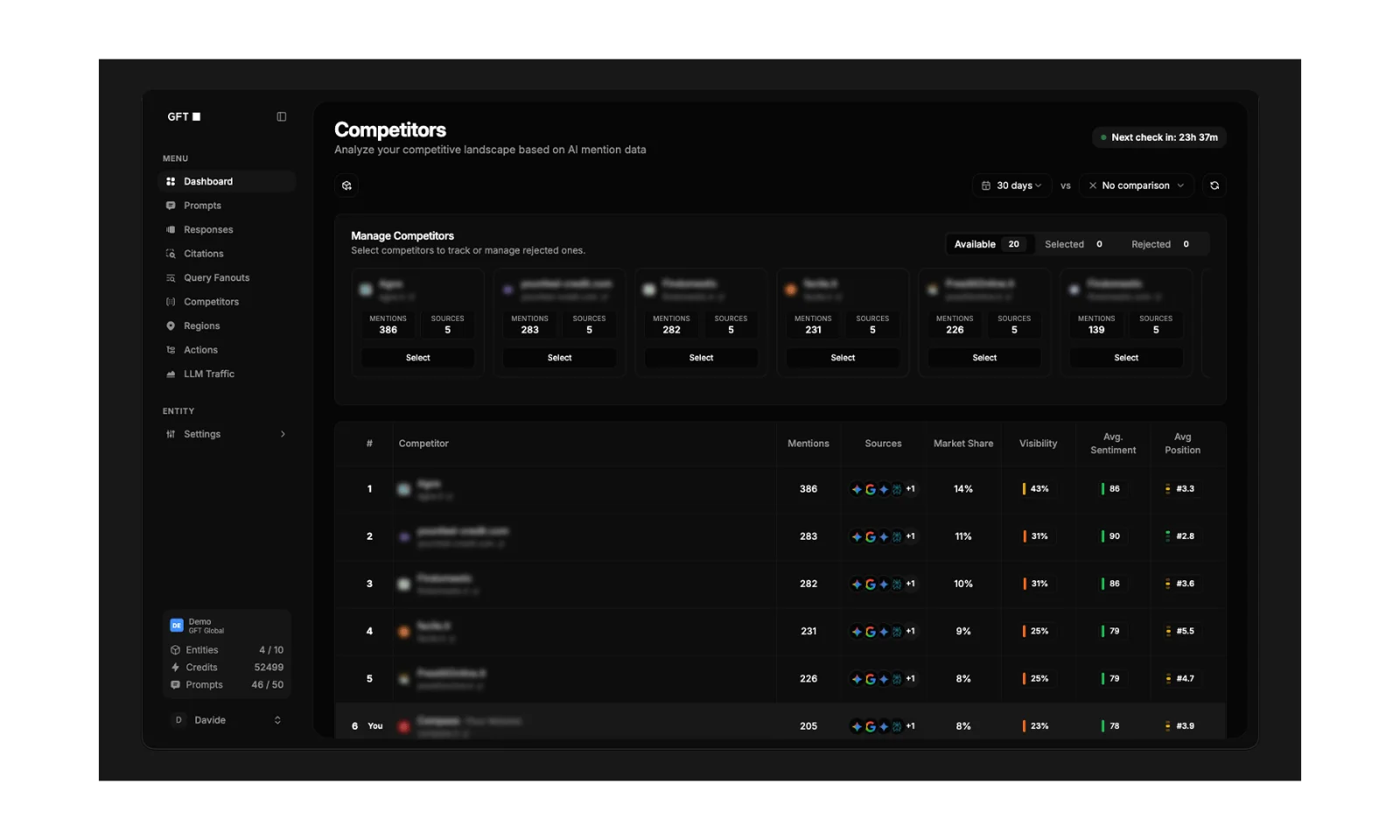The height and width of the screenshot is (840, 1400).
Task: Click the GFT logo
Action: [184, 116]
